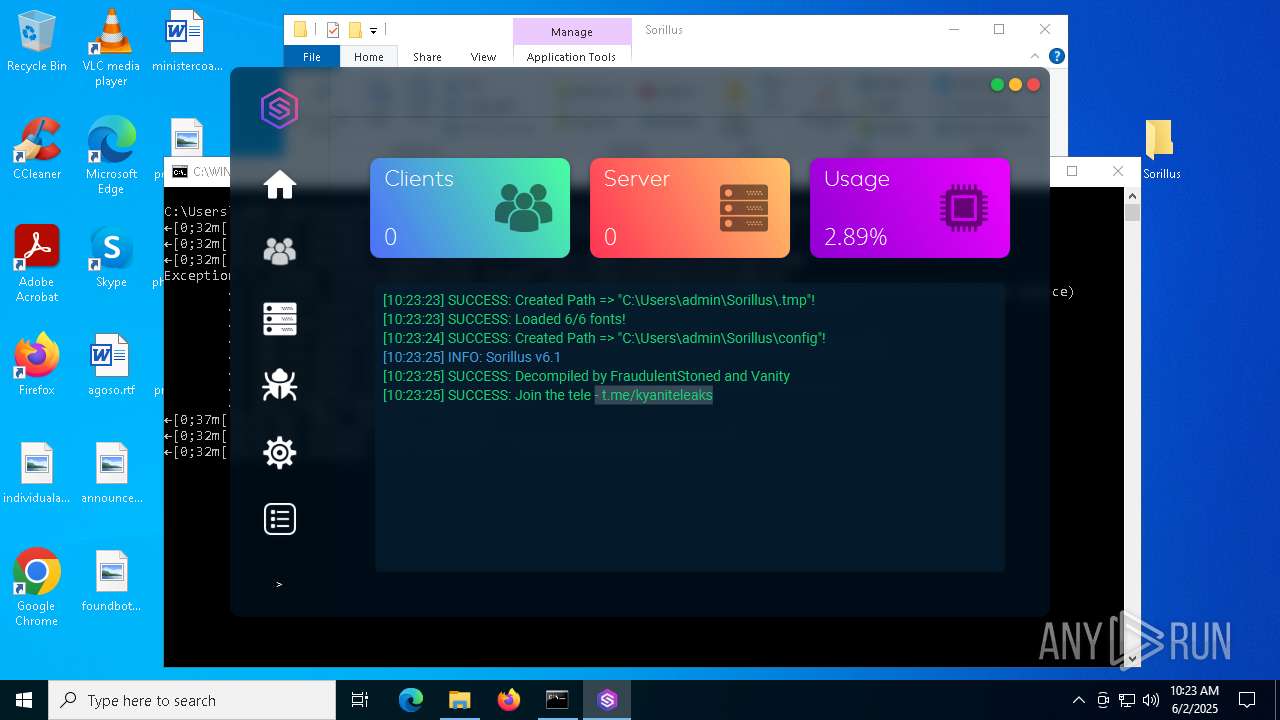Open Google Chrome desktop shortcut

[37, 588]
